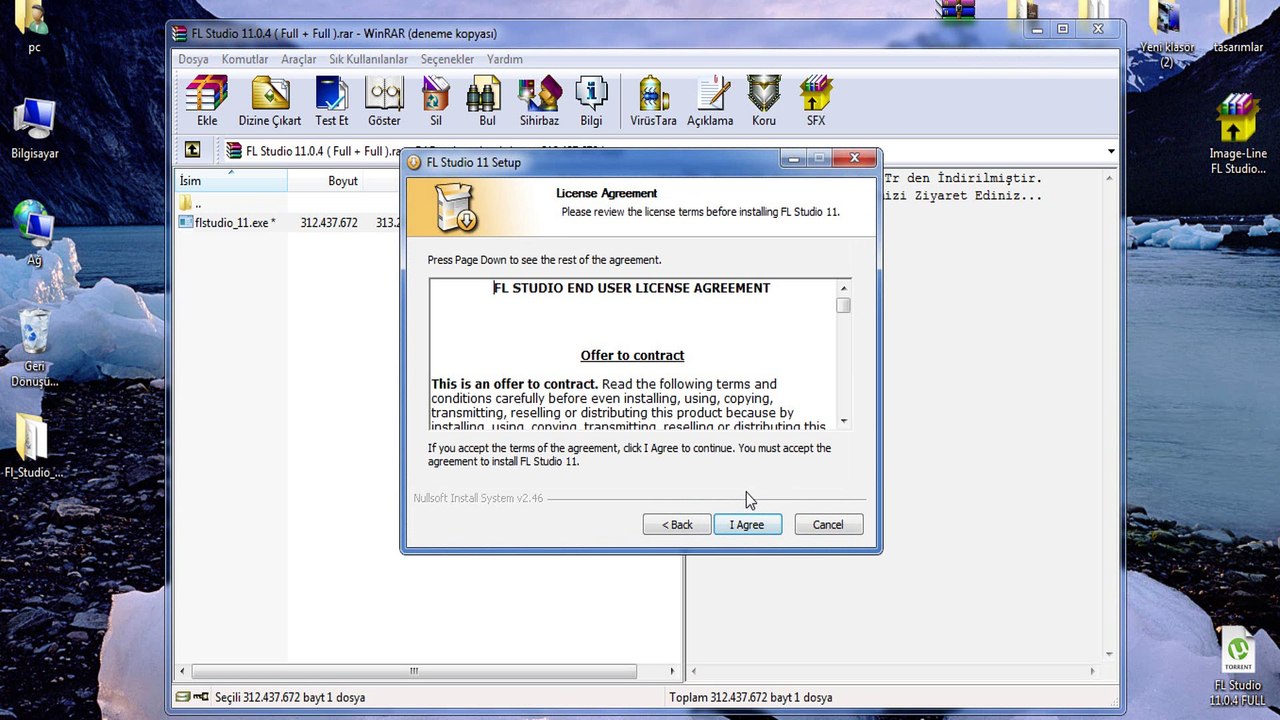Image resolution: width=1280 pixels, height=720 pixels.
Task: Click the Koru protect icon
Action: click(x=764, y=102)
